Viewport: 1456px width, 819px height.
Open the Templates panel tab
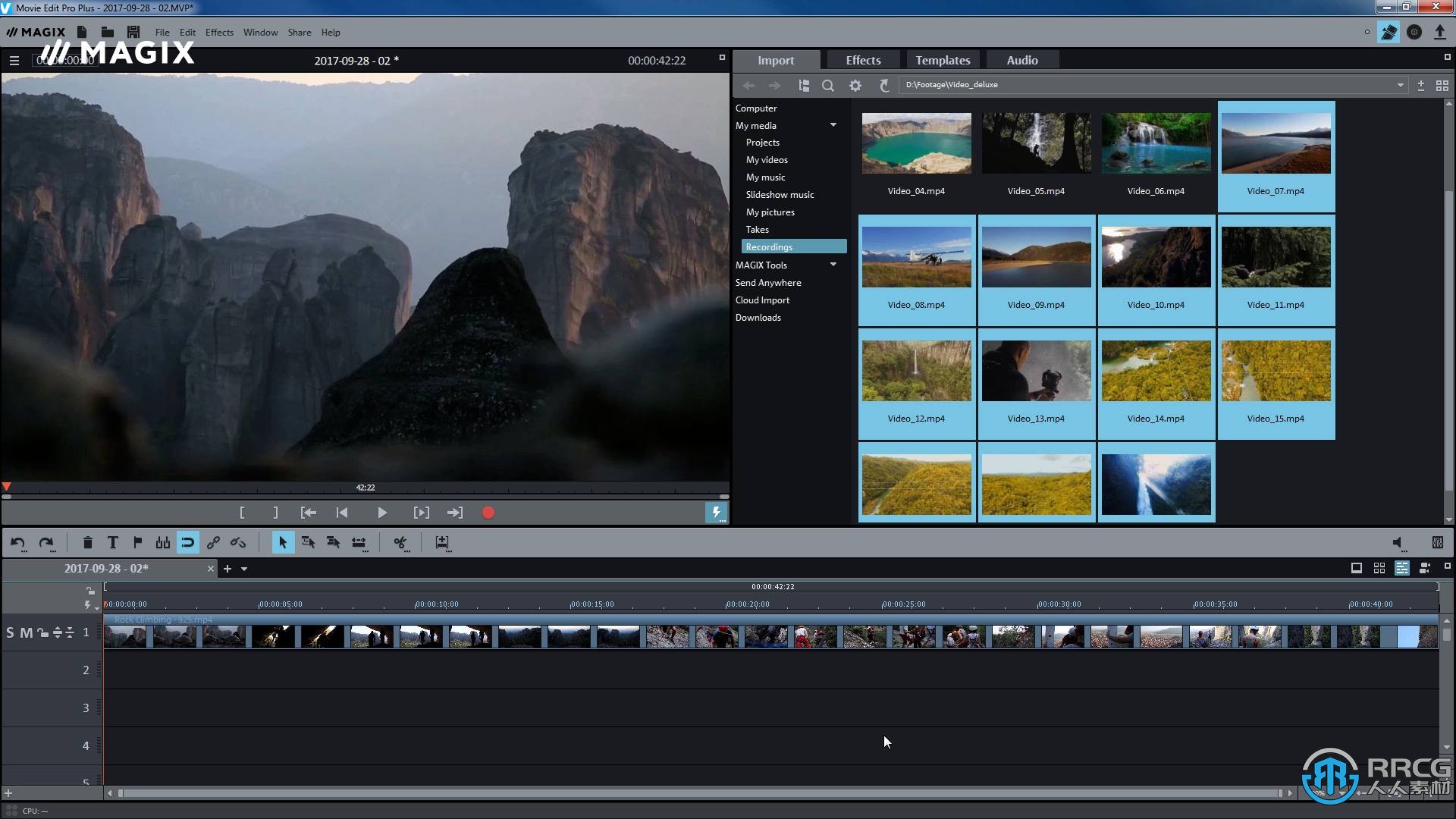[x=942, y=60]
